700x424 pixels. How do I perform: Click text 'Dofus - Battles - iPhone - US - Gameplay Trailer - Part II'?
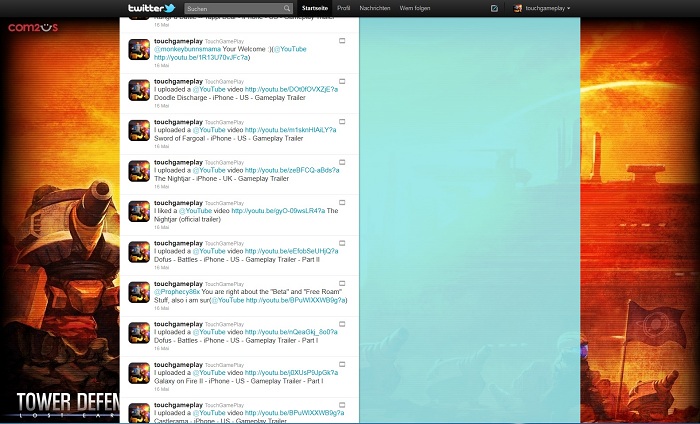click(237, 259)
